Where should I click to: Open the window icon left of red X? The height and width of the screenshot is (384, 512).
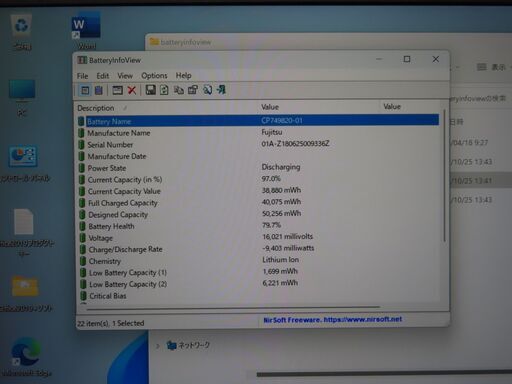tap(117, 90)
